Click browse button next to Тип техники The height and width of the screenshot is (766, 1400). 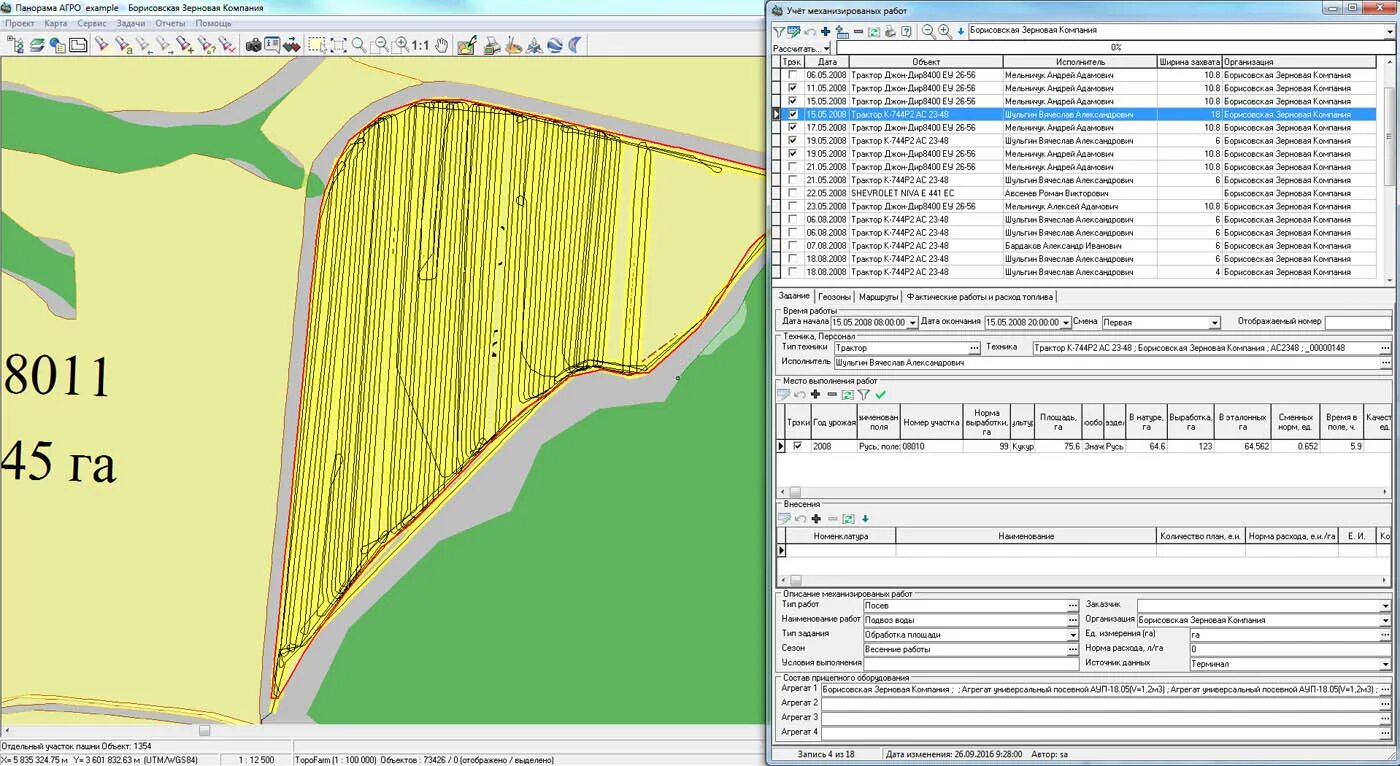tap(975, 348)
